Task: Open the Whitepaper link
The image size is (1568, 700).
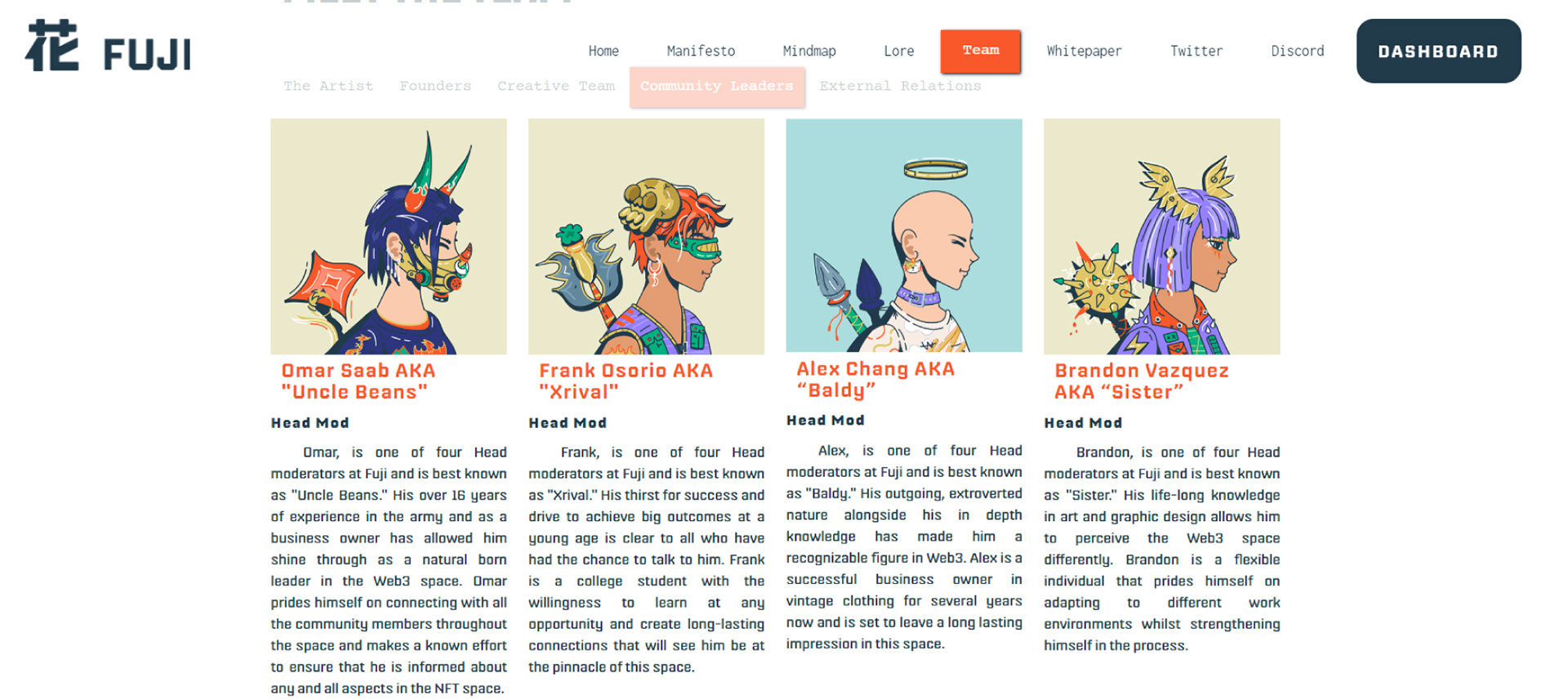Action: [1084, 51]
